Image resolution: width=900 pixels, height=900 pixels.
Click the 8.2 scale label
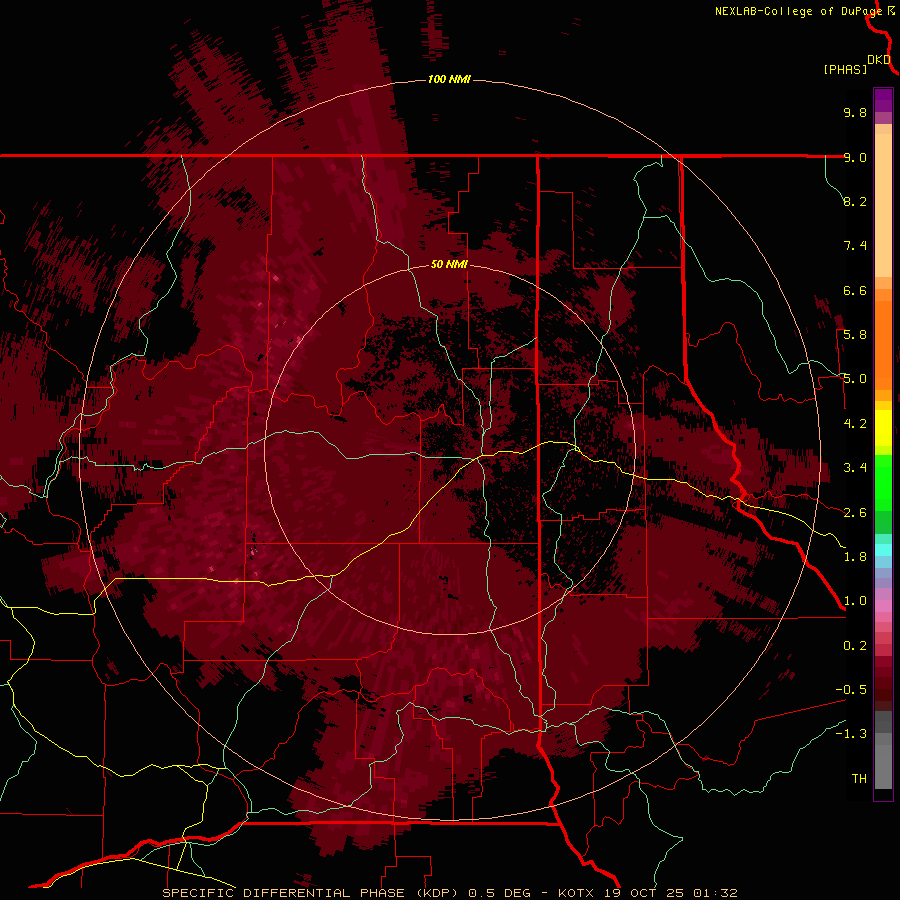pyautogui.click(x=855, y=201)
